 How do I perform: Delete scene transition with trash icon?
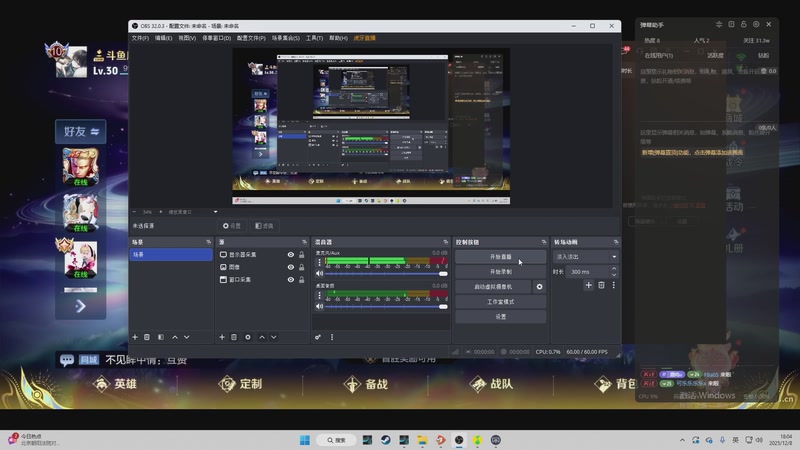pyautogui.click(x=602, y=285)
